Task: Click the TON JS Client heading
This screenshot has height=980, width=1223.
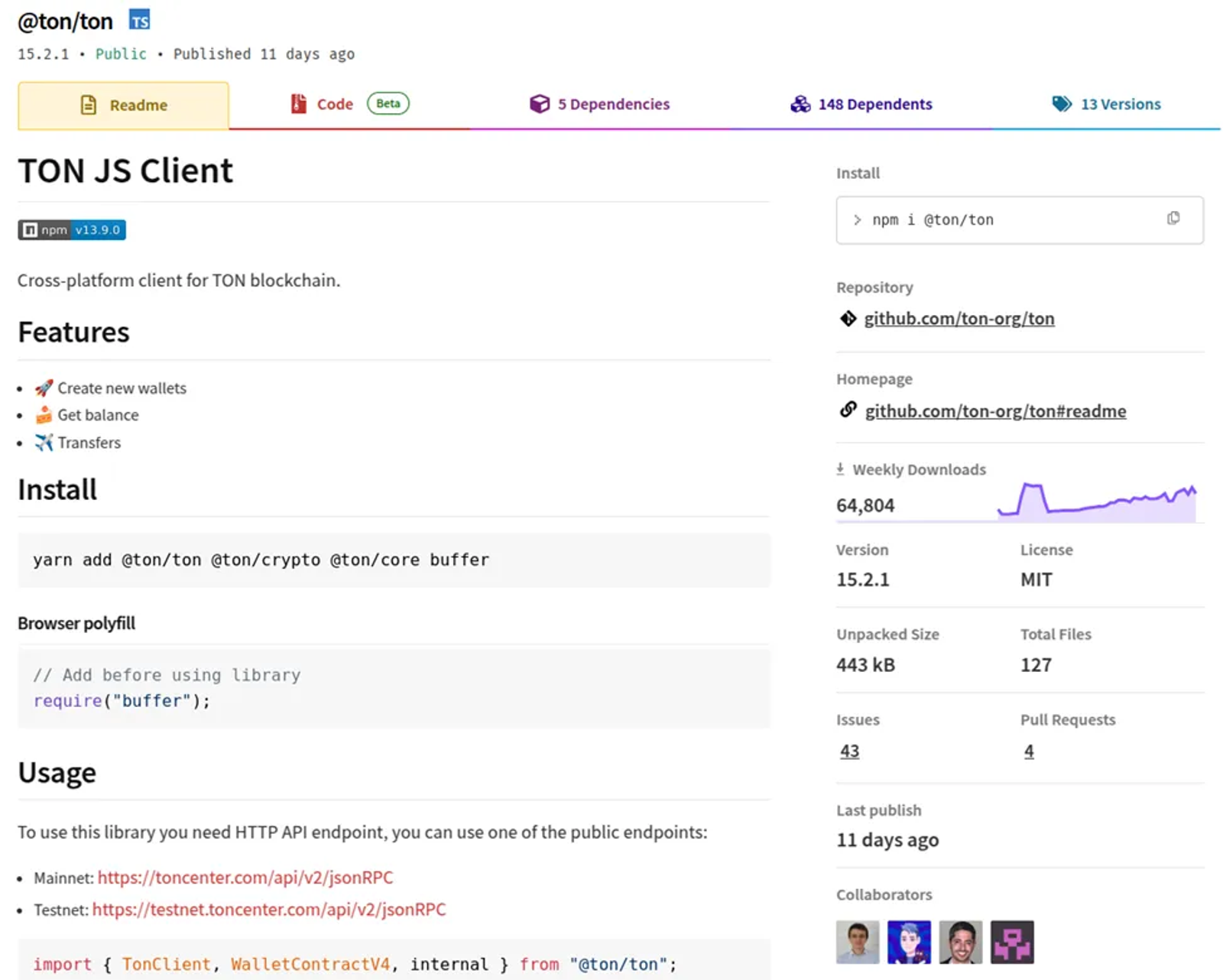Action: click(x=125, y=170)
